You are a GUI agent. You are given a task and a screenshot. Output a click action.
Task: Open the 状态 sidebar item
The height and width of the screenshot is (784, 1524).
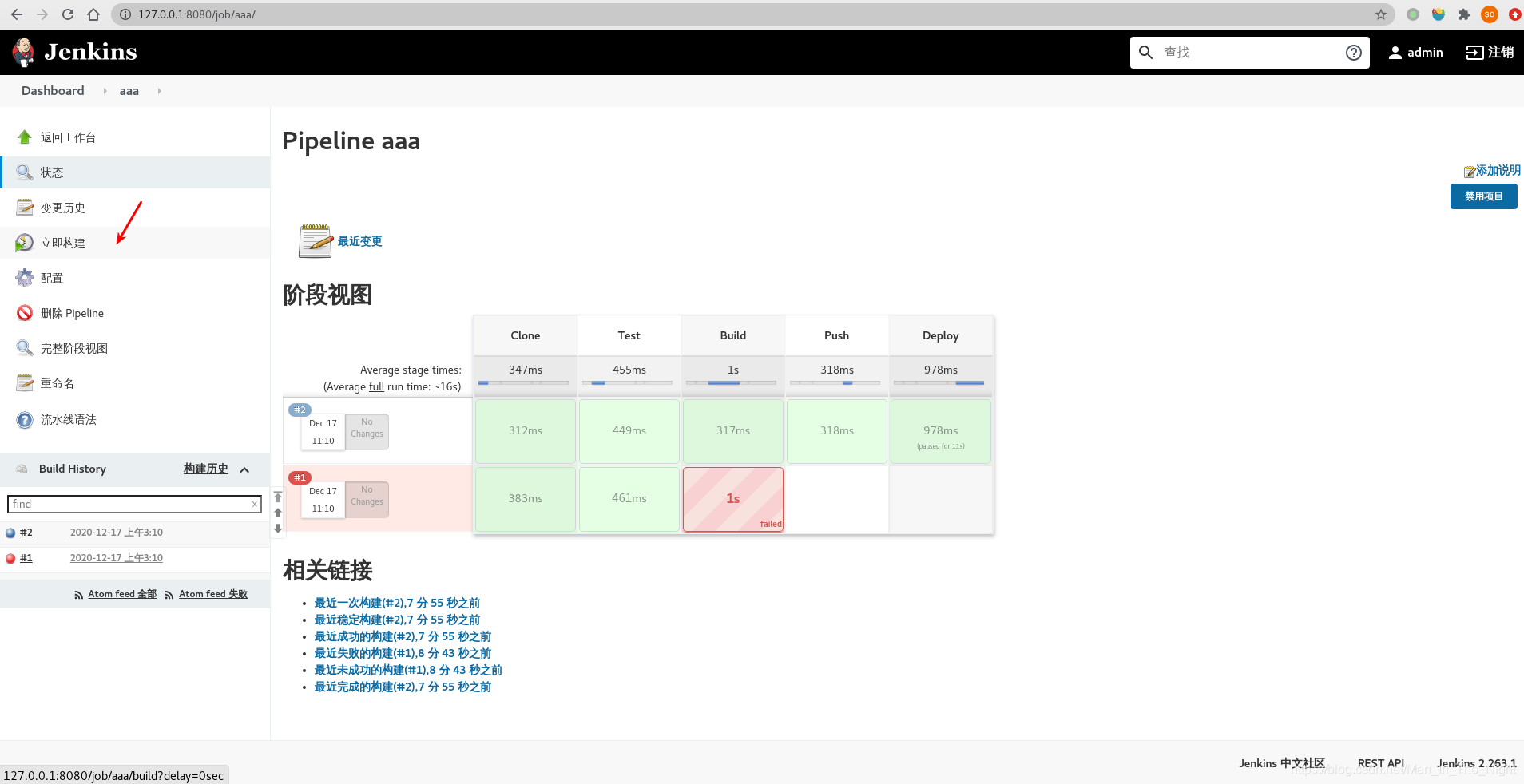click(135, 172)
